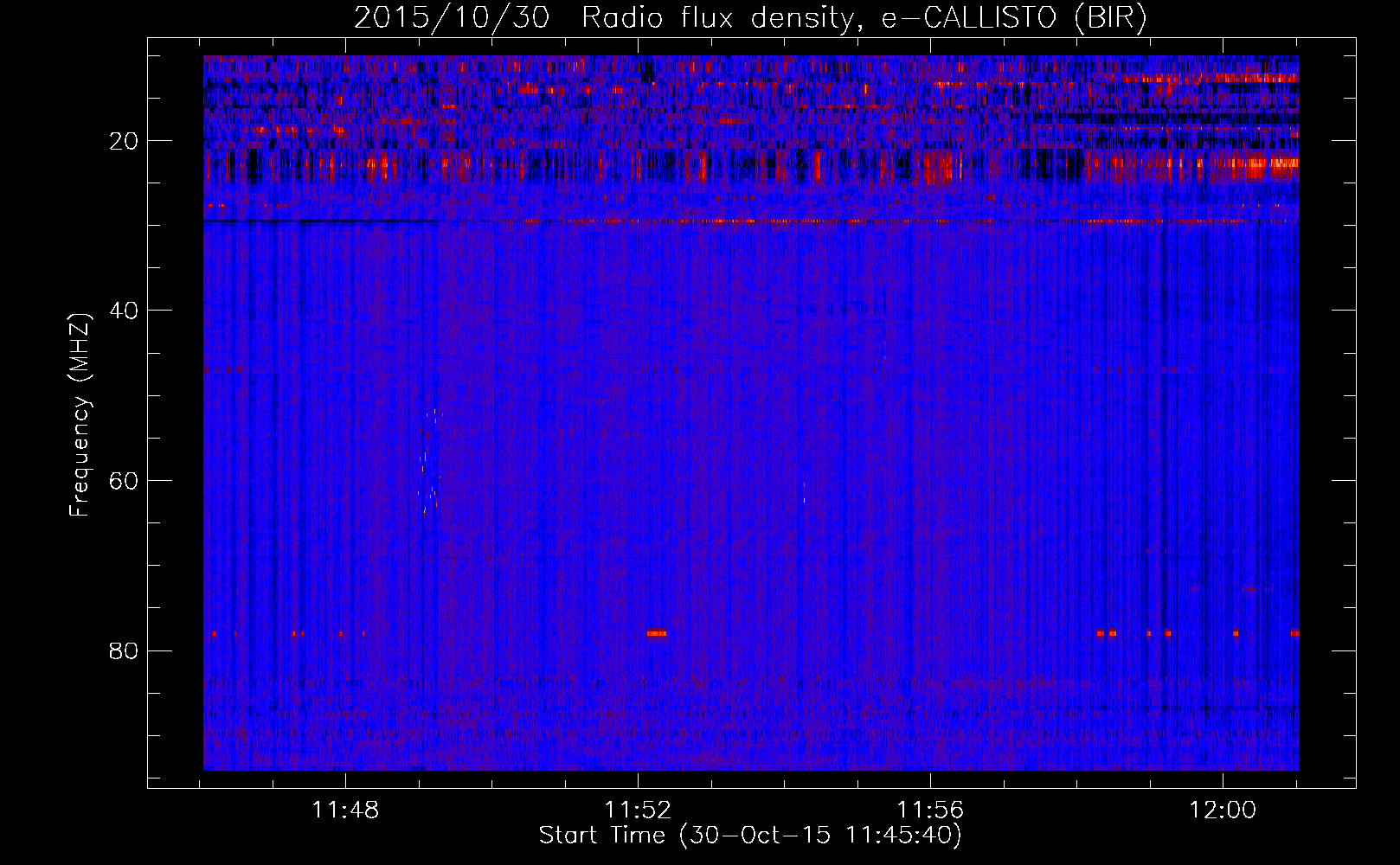
Task: Click the 11:52 time tick label
Action: coord(638,811)
